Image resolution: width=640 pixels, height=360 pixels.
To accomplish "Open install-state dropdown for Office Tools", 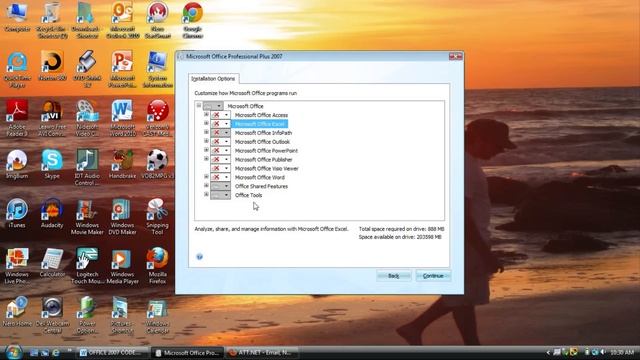I will [x=220, y=195].
